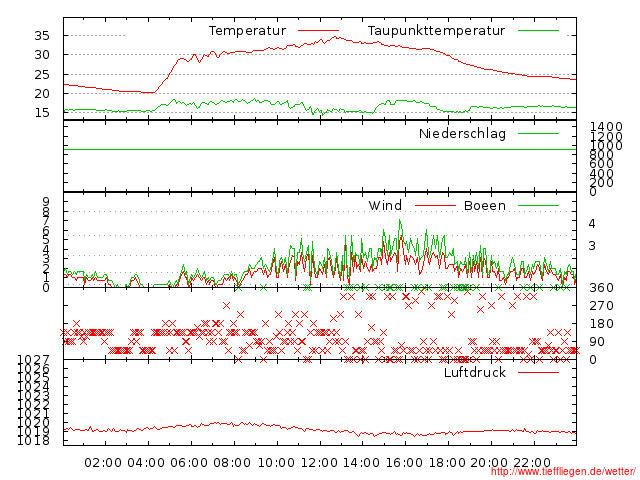Click the red Wind legend line
Screen dimensions: 640x480
(x=435, y=205)
